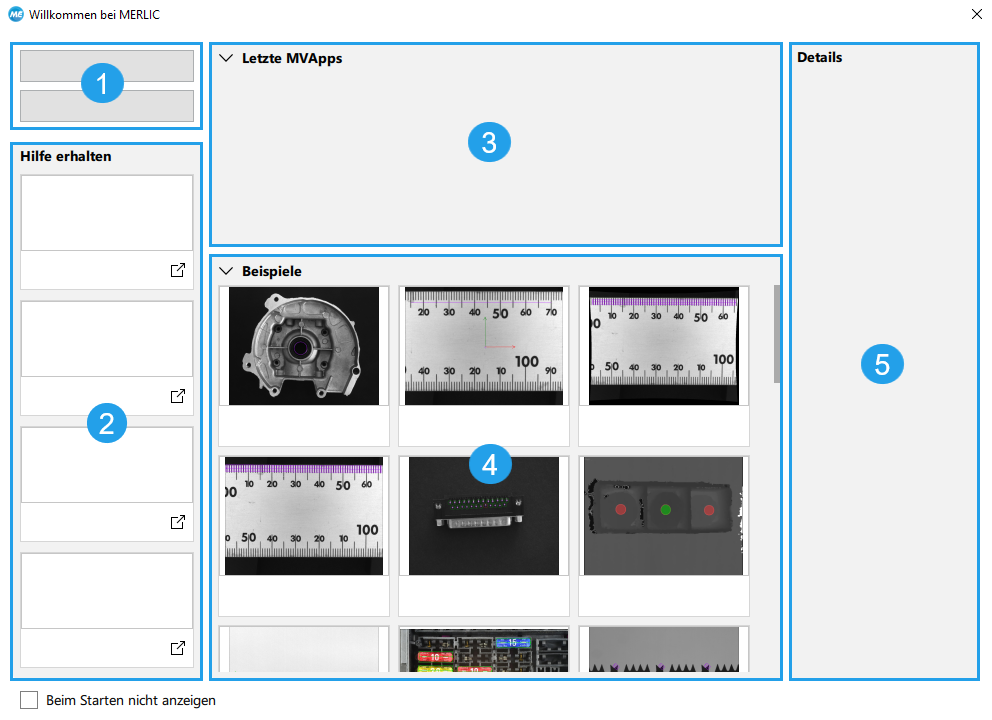The height and width of the screenshot is (720, 992).
Task: Open the third help card's external link icon
Action: pyautogui.click(x=177, y=522)
